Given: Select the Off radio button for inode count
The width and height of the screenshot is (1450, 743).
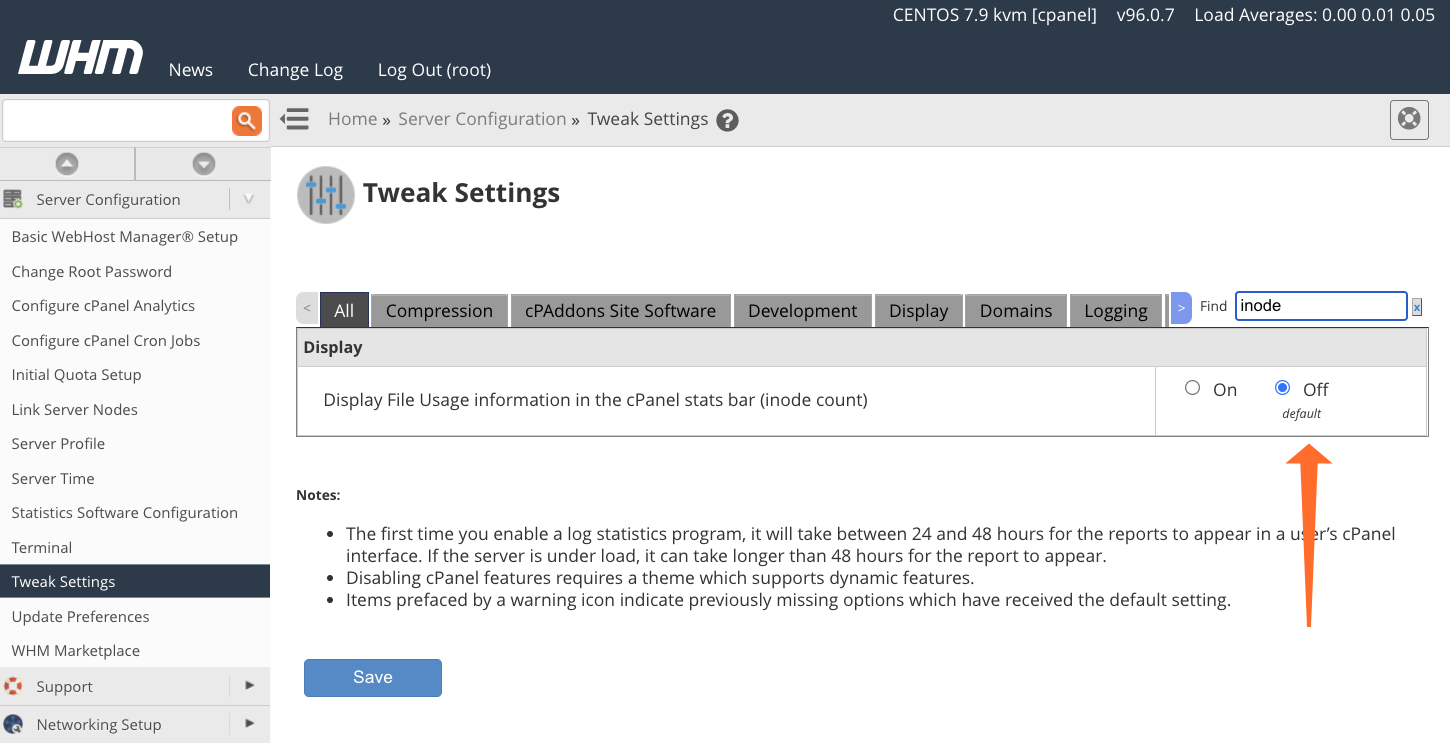Looking at the screenshot, I should point(1282,388).
